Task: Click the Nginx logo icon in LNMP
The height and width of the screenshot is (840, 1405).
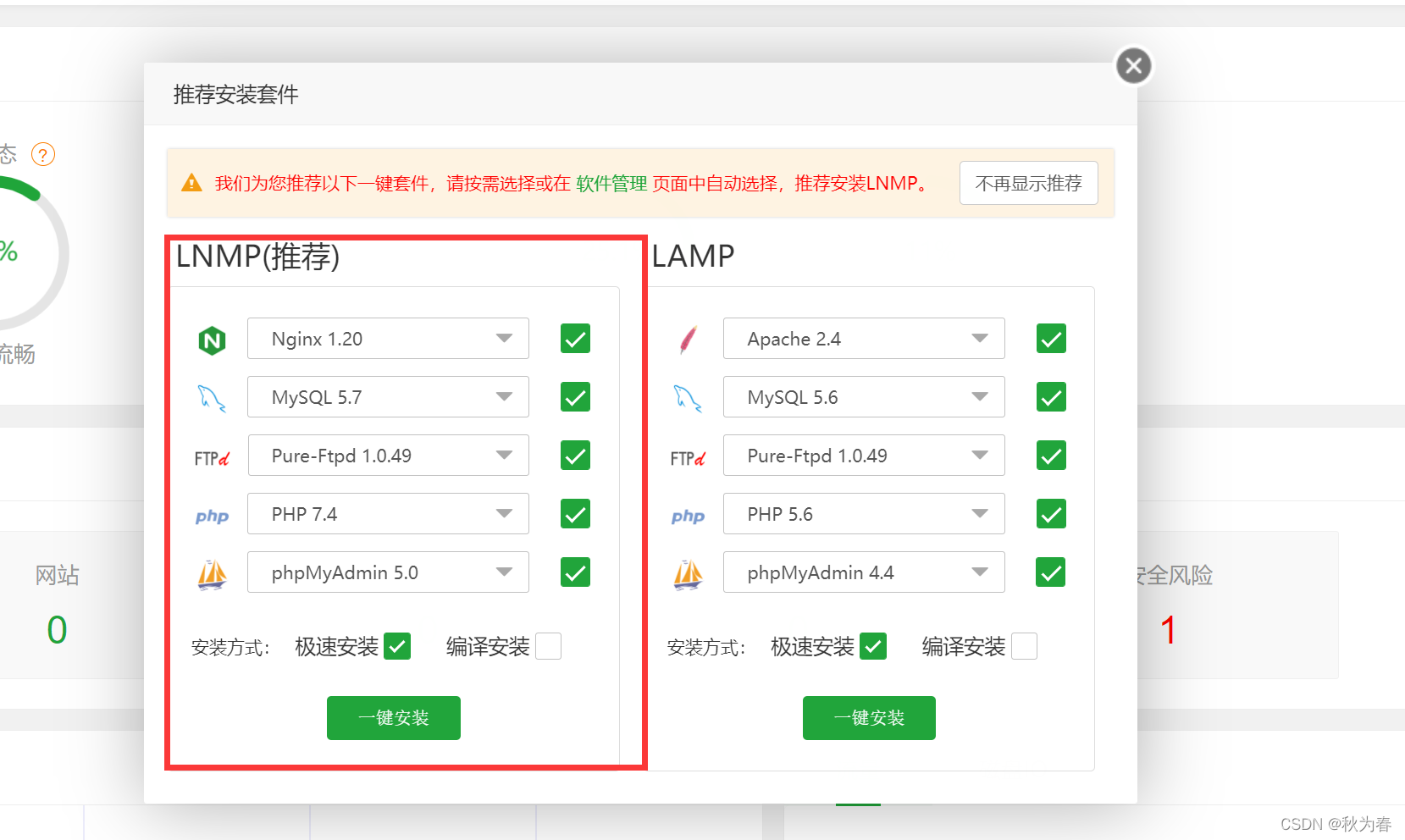Action: (212, 340)
